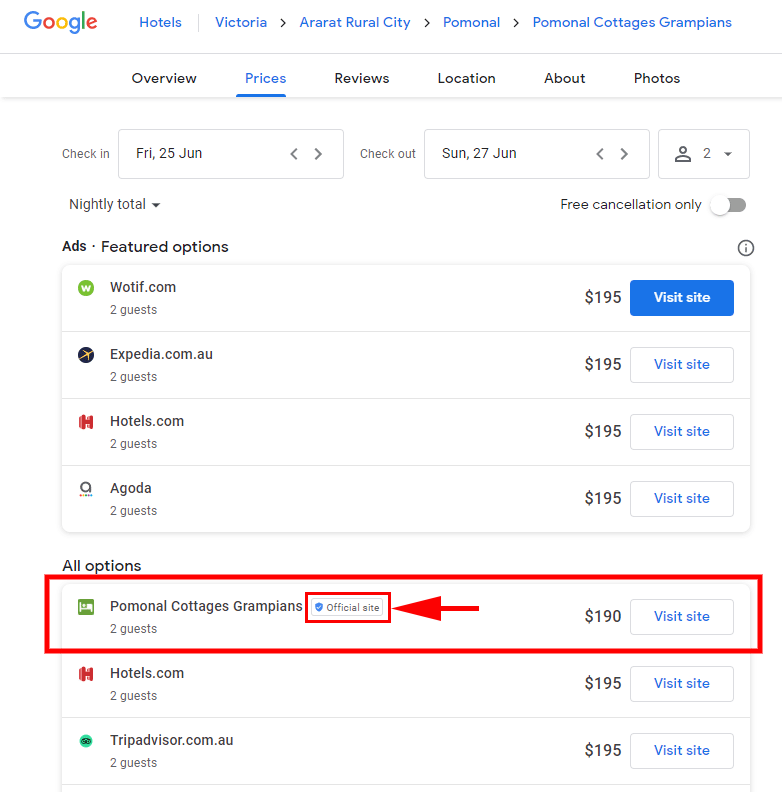782x792 pixels.
Task: Expand the Nightly total dropdown
Action: [114, 205]
